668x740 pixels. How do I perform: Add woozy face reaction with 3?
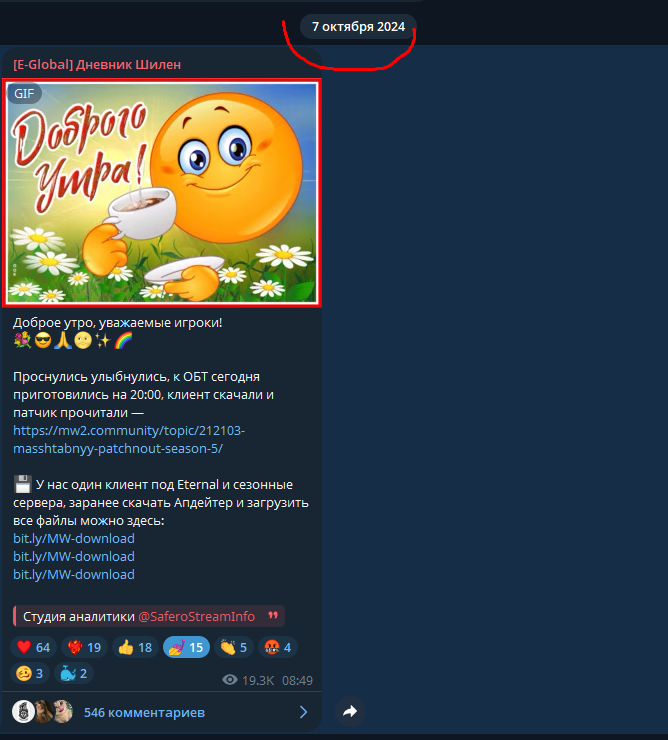coord(30,673)
